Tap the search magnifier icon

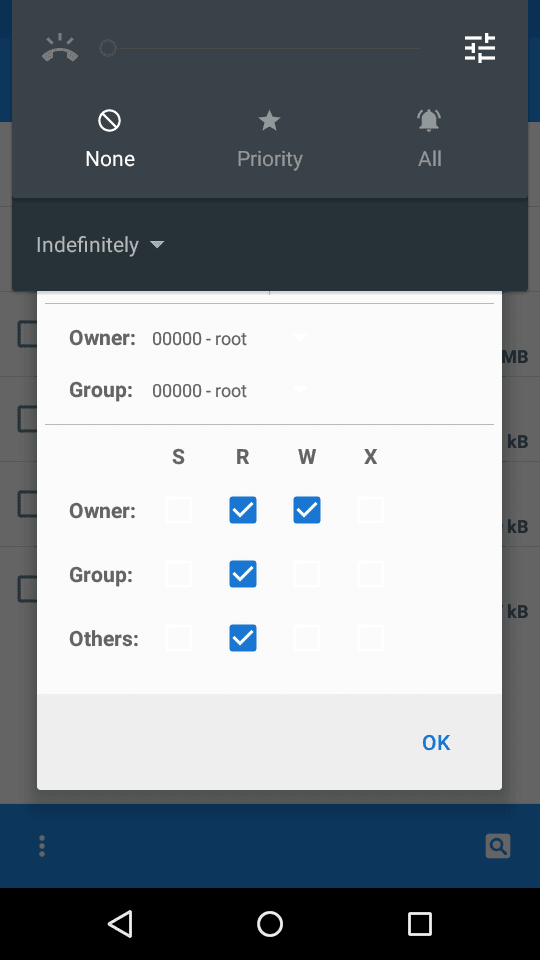click(498, 846)
